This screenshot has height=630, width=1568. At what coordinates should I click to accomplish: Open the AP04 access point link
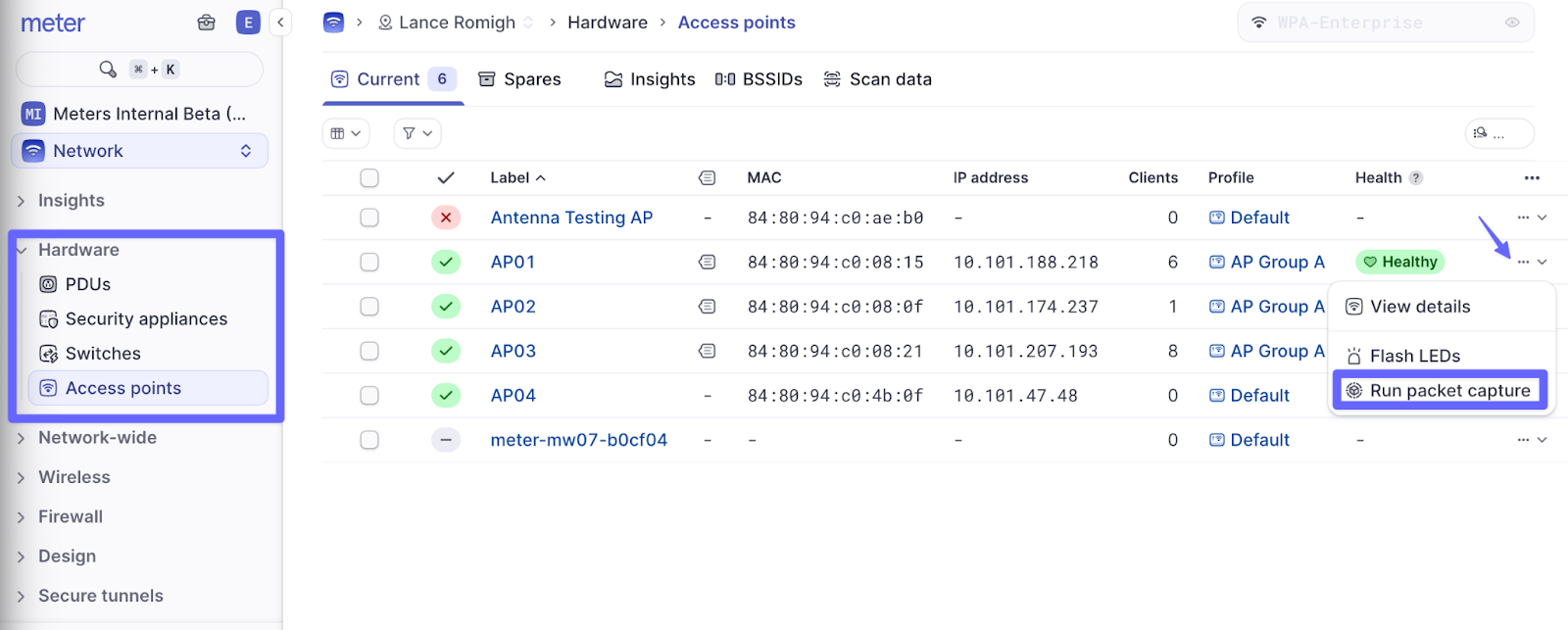coord(513,396)
